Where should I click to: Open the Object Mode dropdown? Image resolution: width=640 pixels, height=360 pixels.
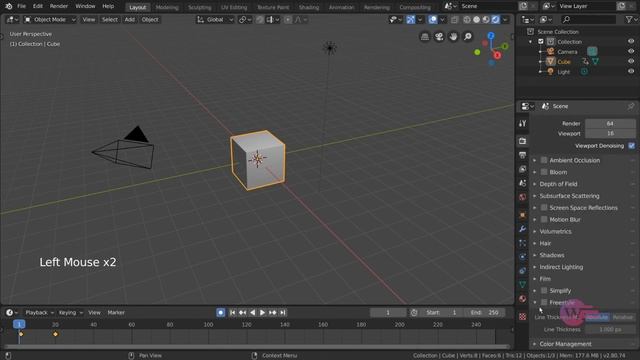pos(49,20)
